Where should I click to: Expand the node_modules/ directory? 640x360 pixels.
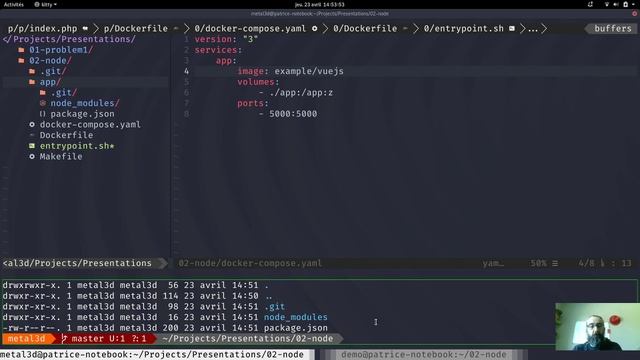85,103
